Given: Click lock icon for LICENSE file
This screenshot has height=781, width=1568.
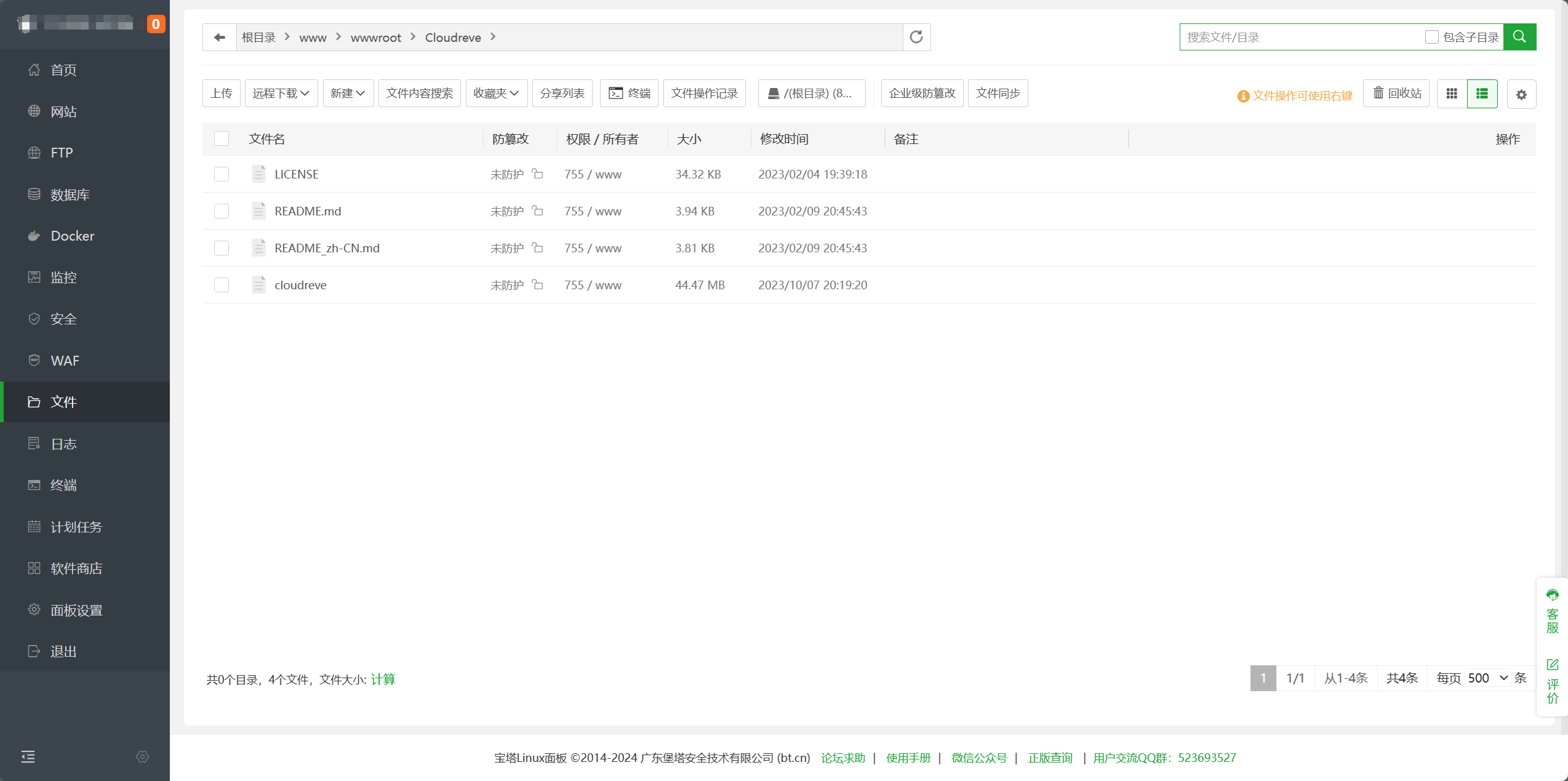Looking at the screenshot, I should pyautogui.click(x=537, y=174).
